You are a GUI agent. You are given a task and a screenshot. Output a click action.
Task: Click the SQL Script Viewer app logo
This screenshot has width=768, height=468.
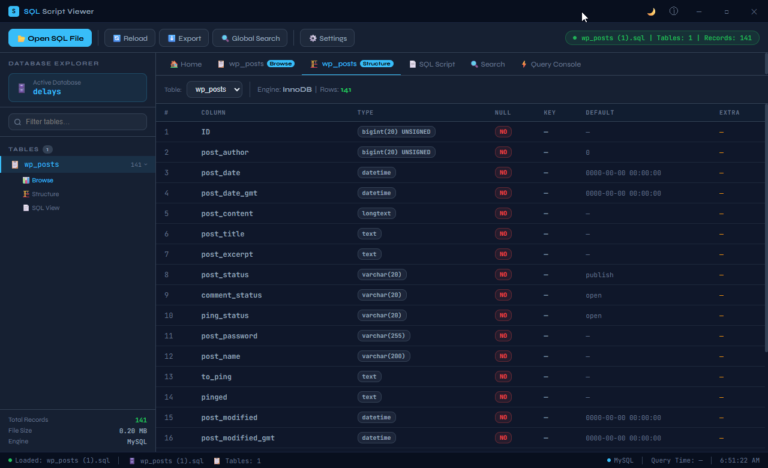14,11
